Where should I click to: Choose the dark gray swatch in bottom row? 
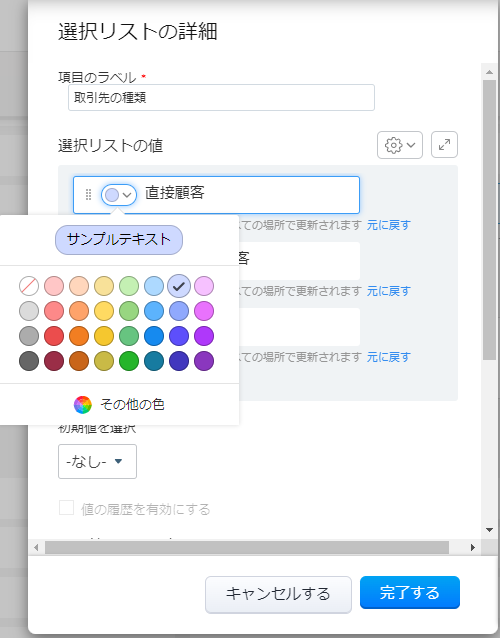click(29, 361)
